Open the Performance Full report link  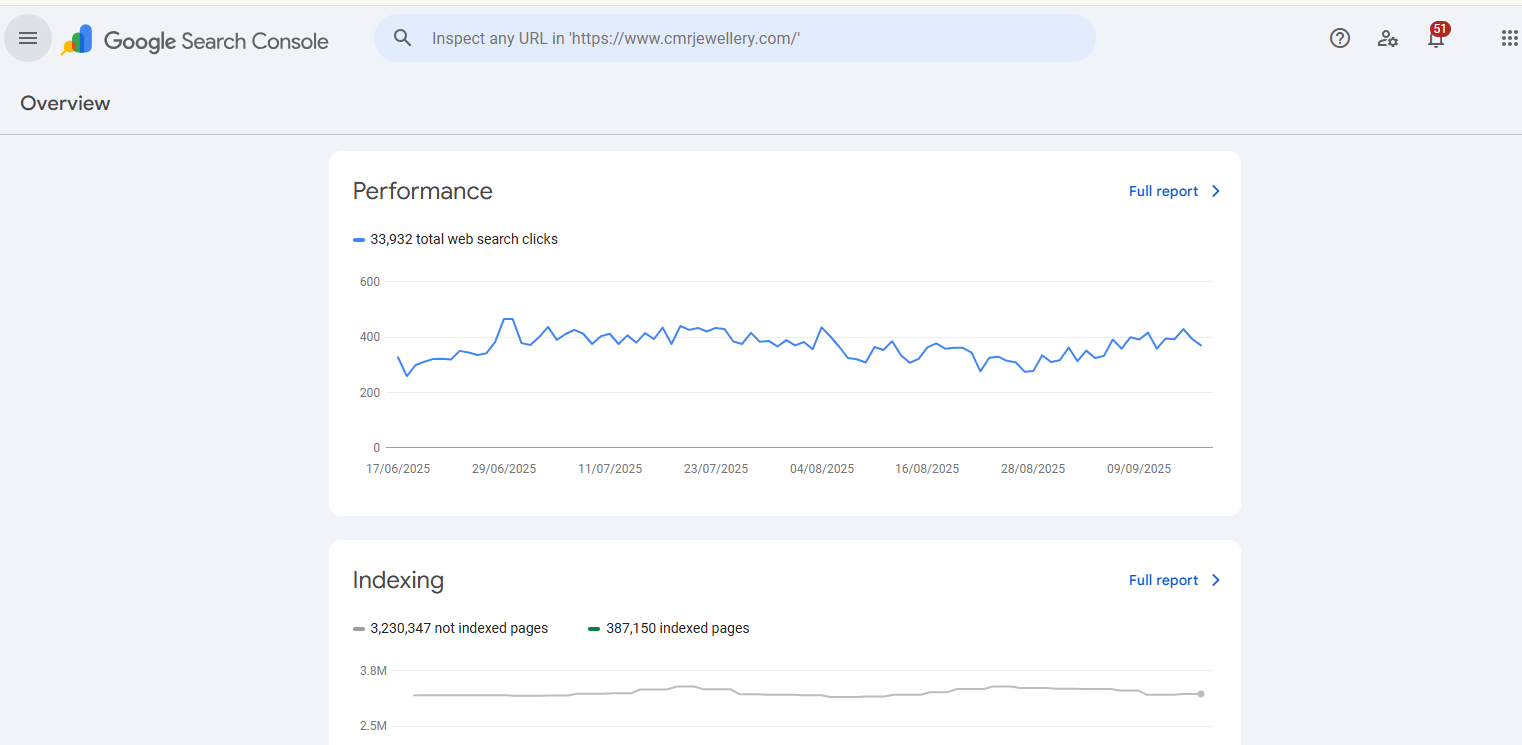click(1163, 191)
